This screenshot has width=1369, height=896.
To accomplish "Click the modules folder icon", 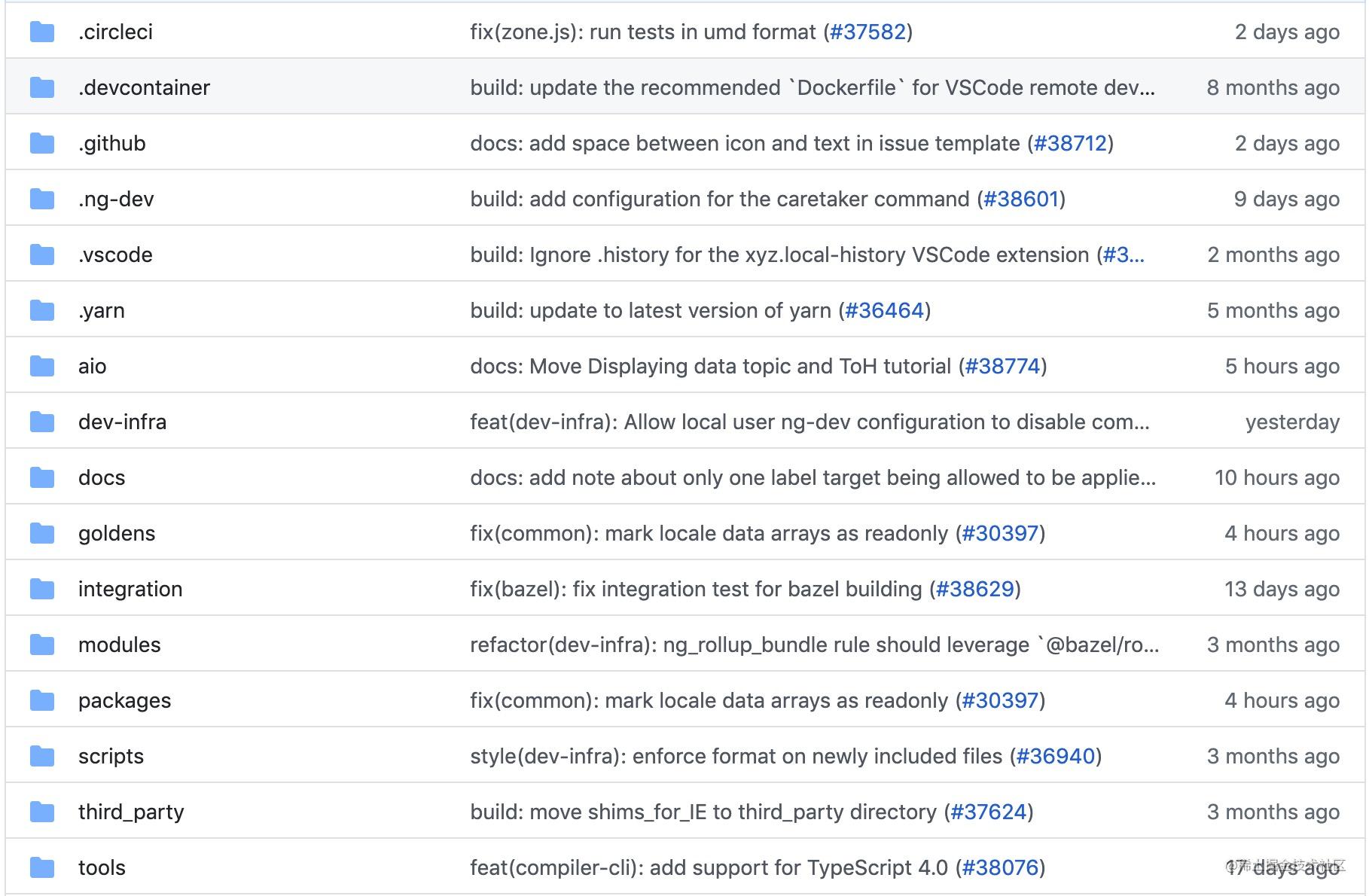I will [x=42, y=644].
